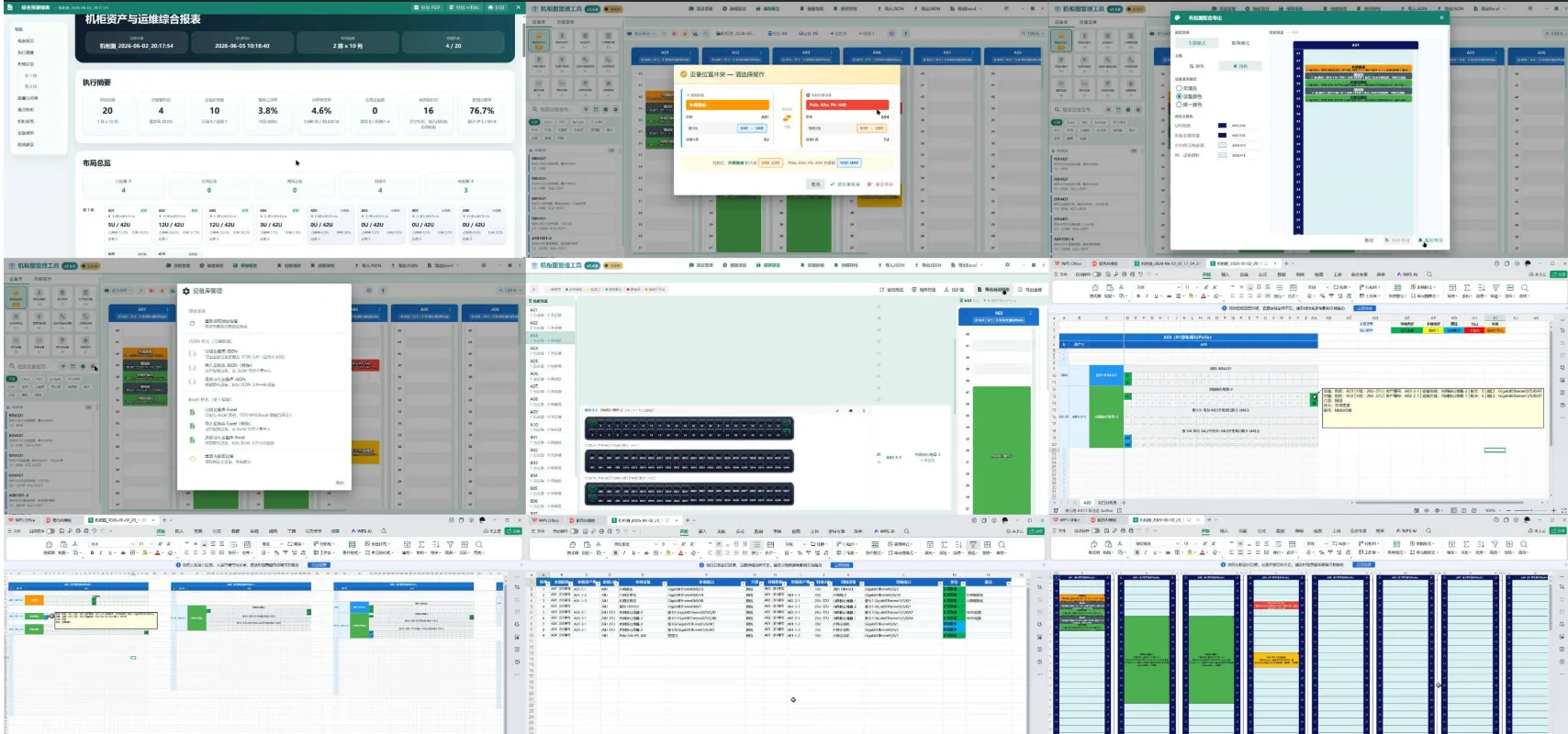Toggle the green 全部 filter chip in 设备库管理 window
1568x734 pixels.
pos(12,379)
